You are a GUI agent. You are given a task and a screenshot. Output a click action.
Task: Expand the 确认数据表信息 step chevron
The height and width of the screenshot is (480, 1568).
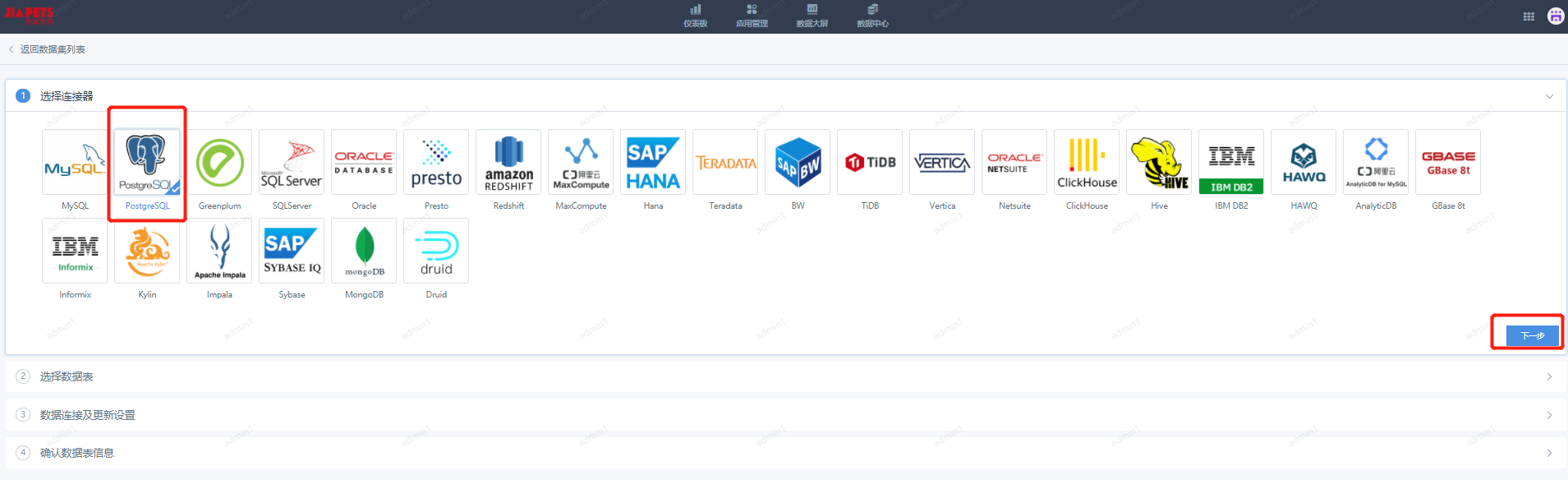coord(1549,453)
